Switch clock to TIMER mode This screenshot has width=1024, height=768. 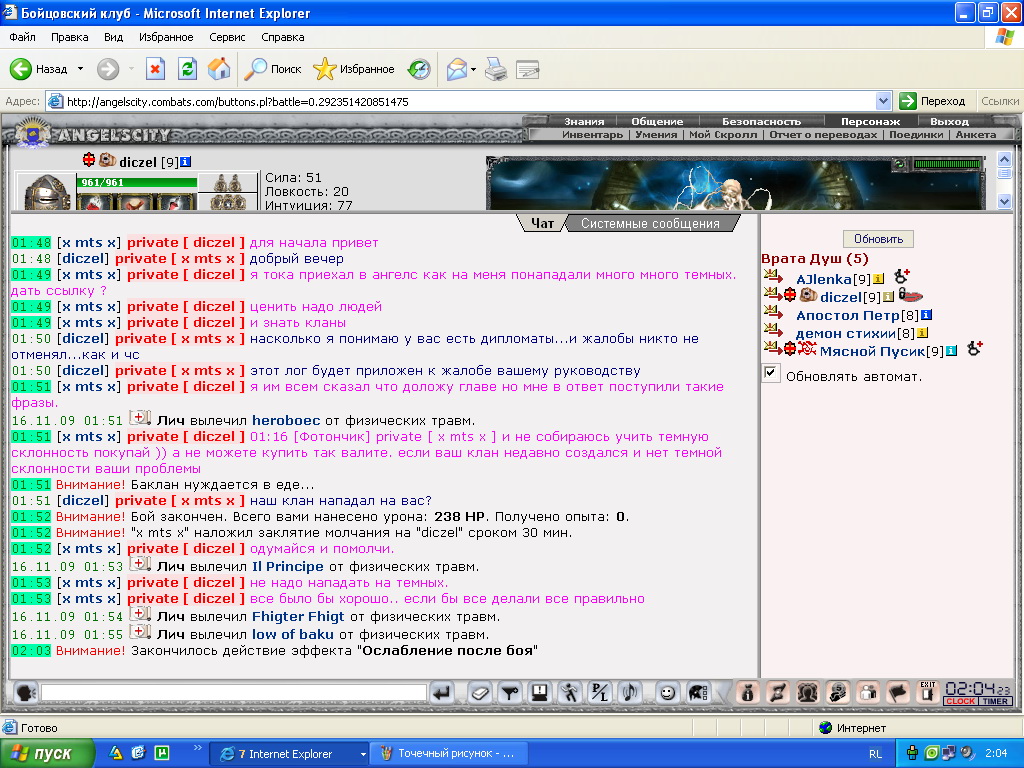[x=995, y=701]
